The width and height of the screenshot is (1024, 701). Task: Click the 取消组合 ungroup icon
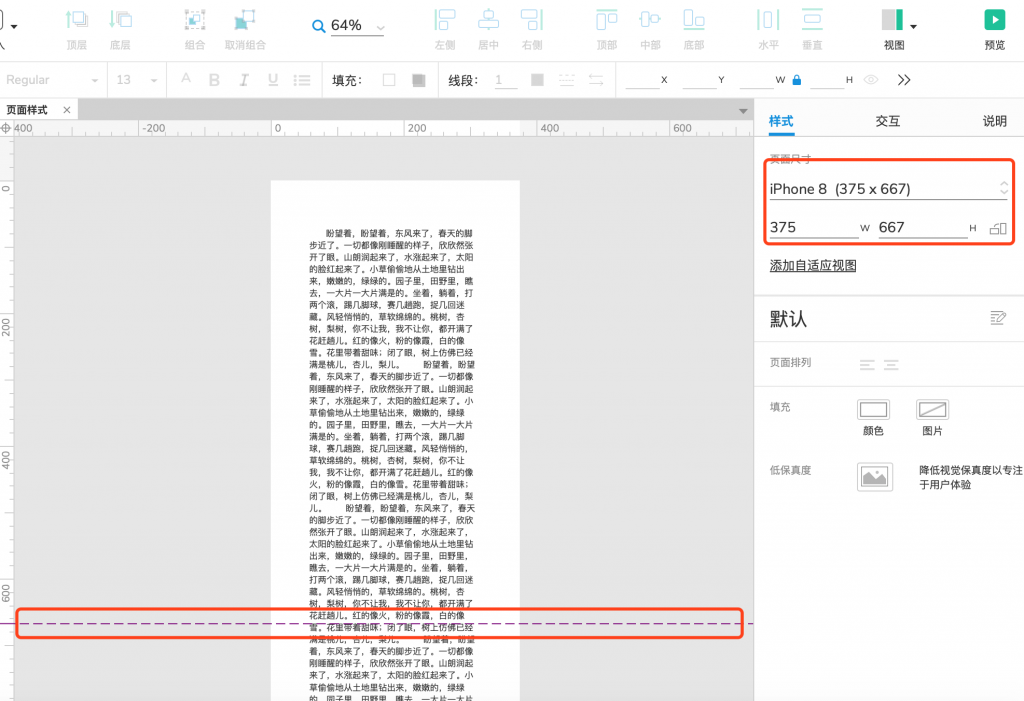pos(244,19)
